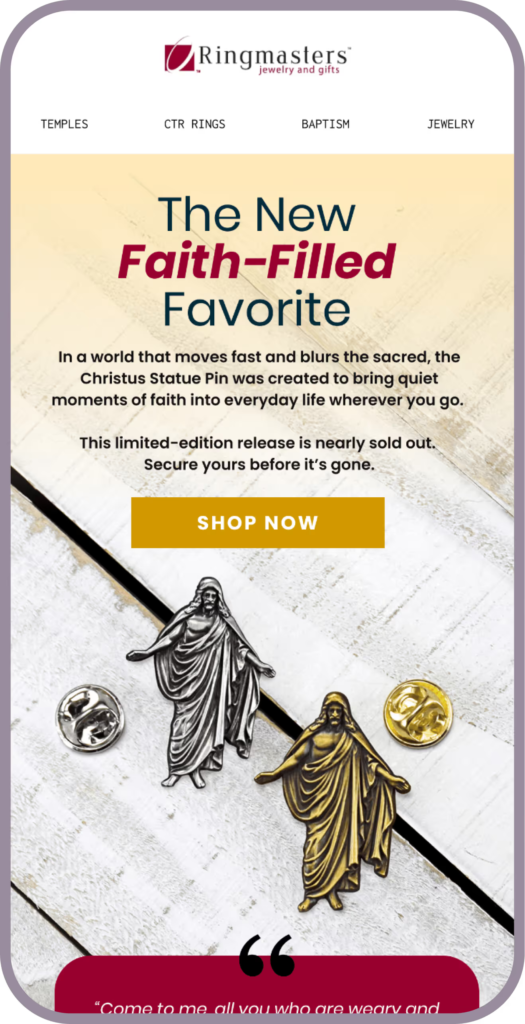This screenshot has height=1024, width=525.
Task: Click the red 'Faith-Filled' heading
Action: pyautogui.click(x=257, y=261)
